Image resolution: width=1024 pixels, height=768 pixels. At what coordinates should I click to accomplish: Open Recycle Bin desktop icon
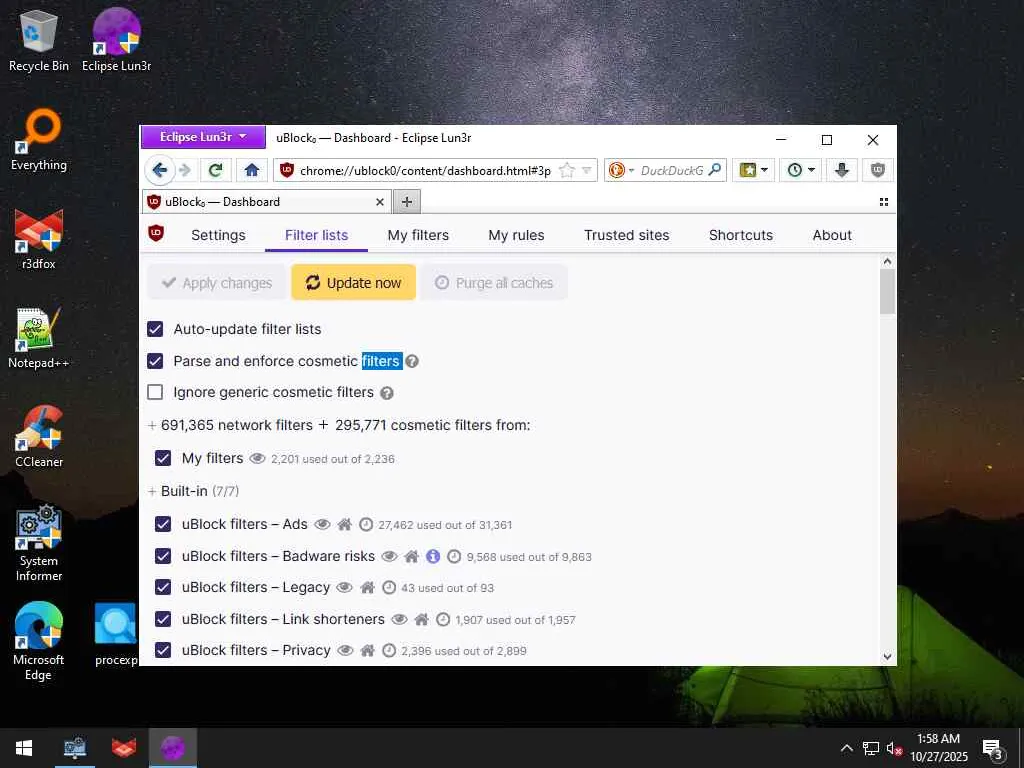[x=39, y=40]
